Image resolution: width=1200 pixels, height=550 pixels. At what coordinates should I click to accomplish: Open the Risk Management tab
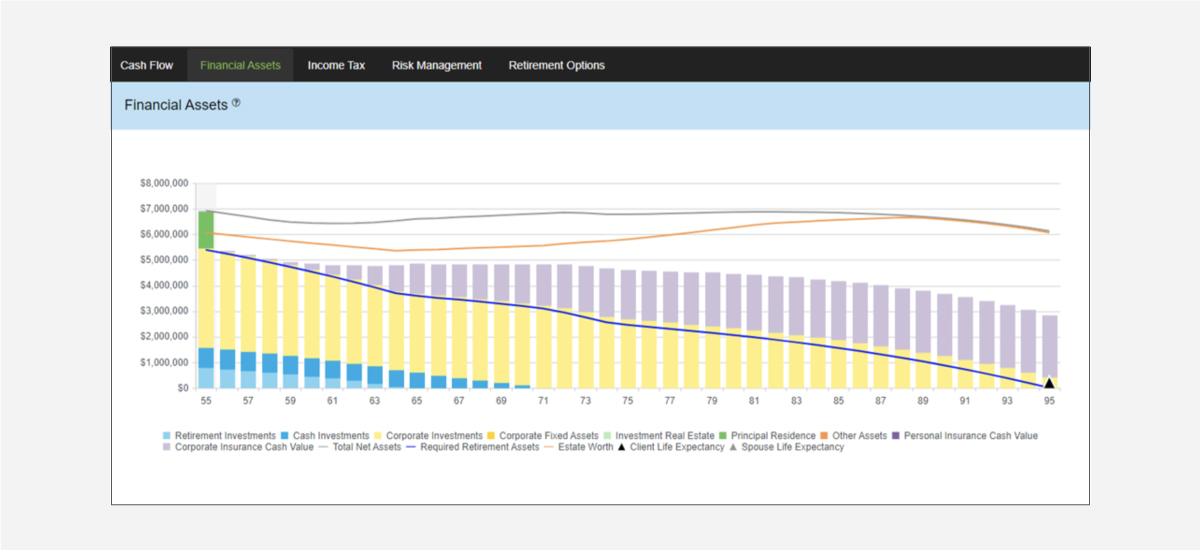(x=437, y=65)
